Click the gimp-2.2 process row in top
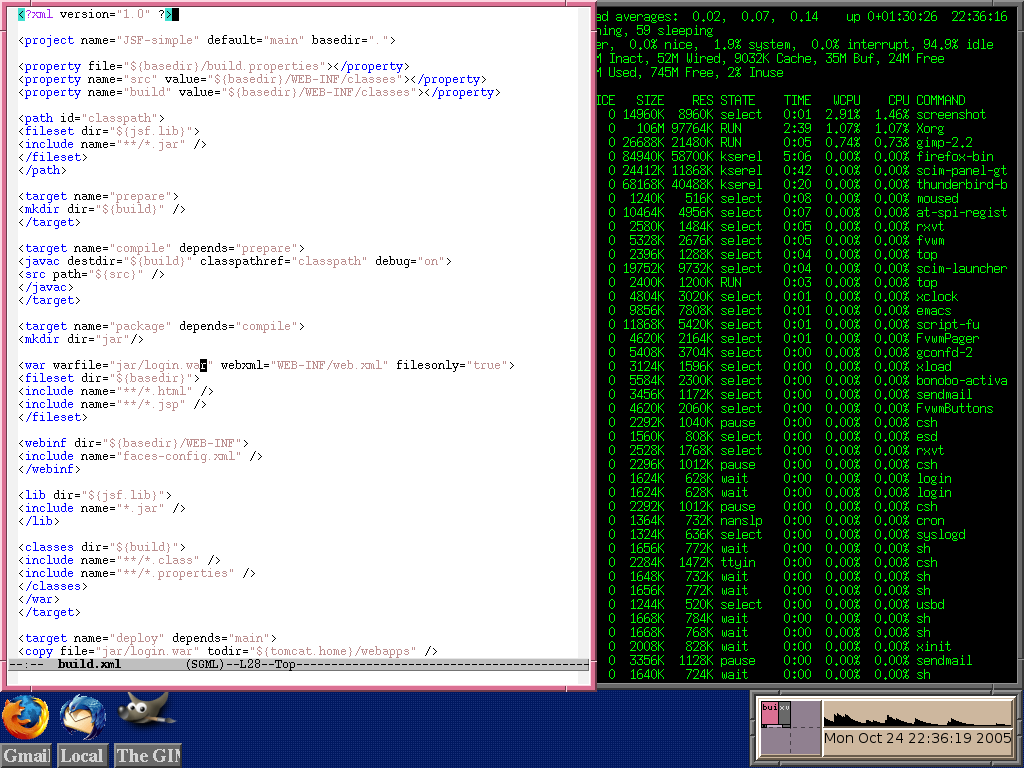The image size is (1024, 768). (803, 142)
